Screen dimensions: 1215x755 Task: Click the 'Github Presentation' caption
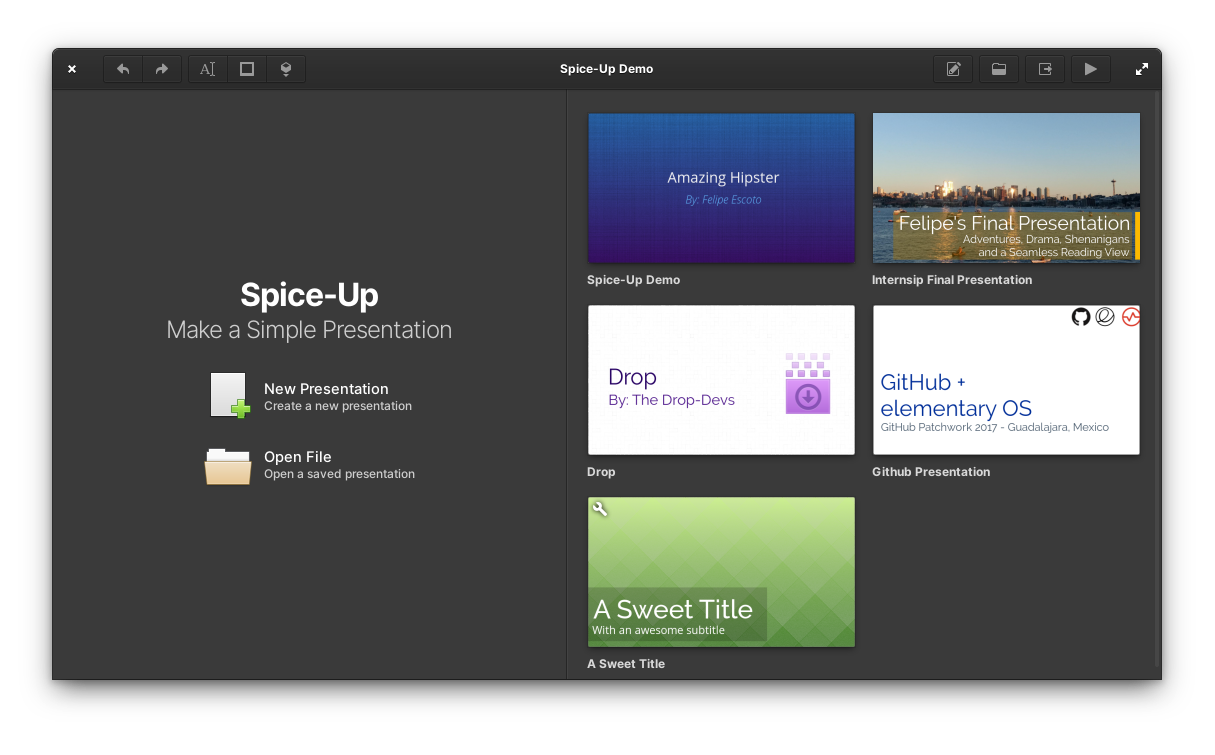coord(931,472)
